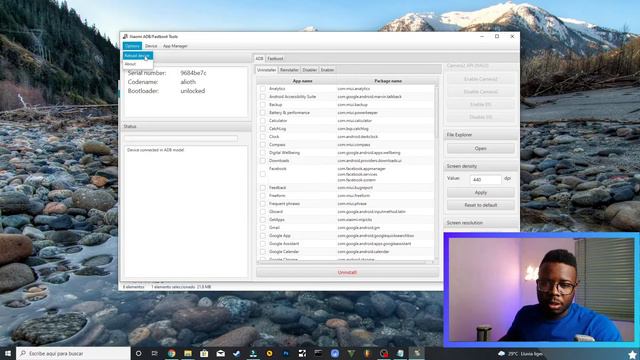
Task: Click the serial number value 9684be7c
Action: pos(193,73)
